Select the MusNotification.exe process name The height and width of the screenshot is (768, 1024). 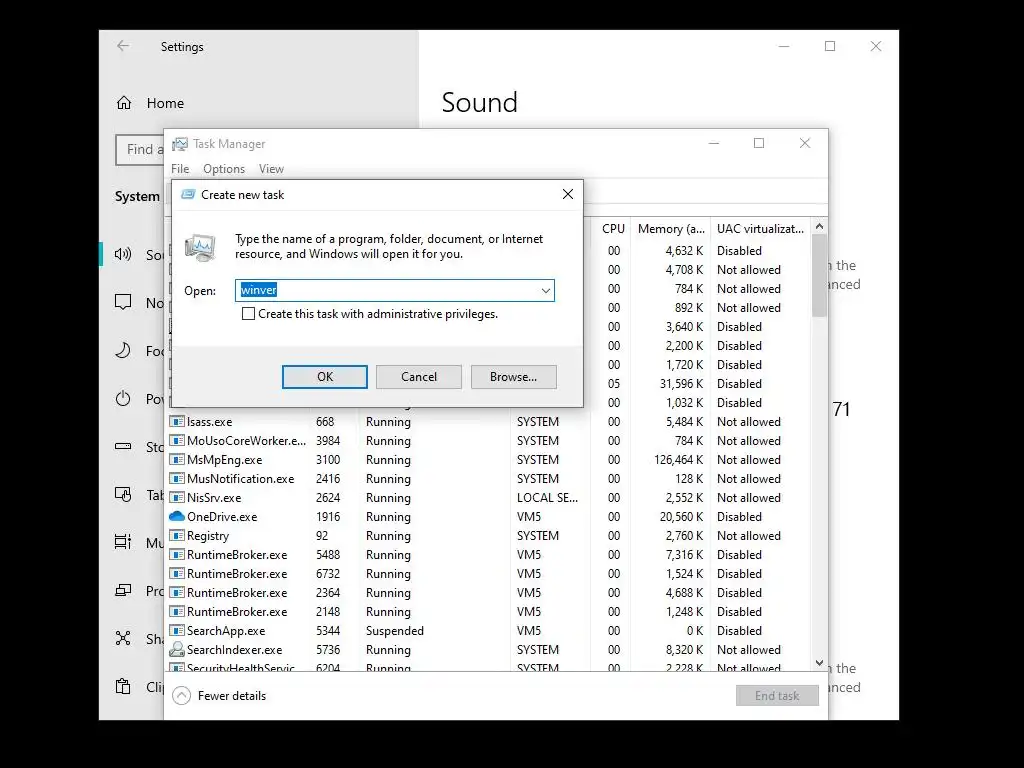240,479
